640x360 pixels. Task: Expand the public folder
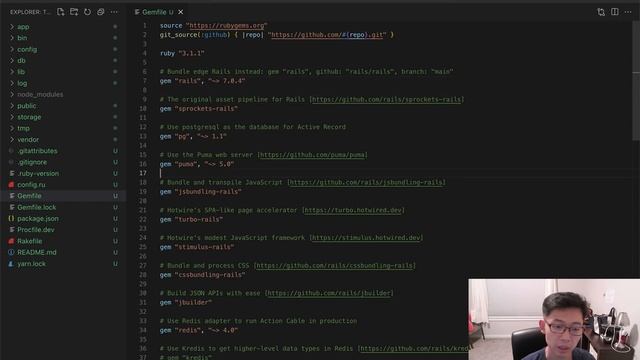click(x=27, y=106)
